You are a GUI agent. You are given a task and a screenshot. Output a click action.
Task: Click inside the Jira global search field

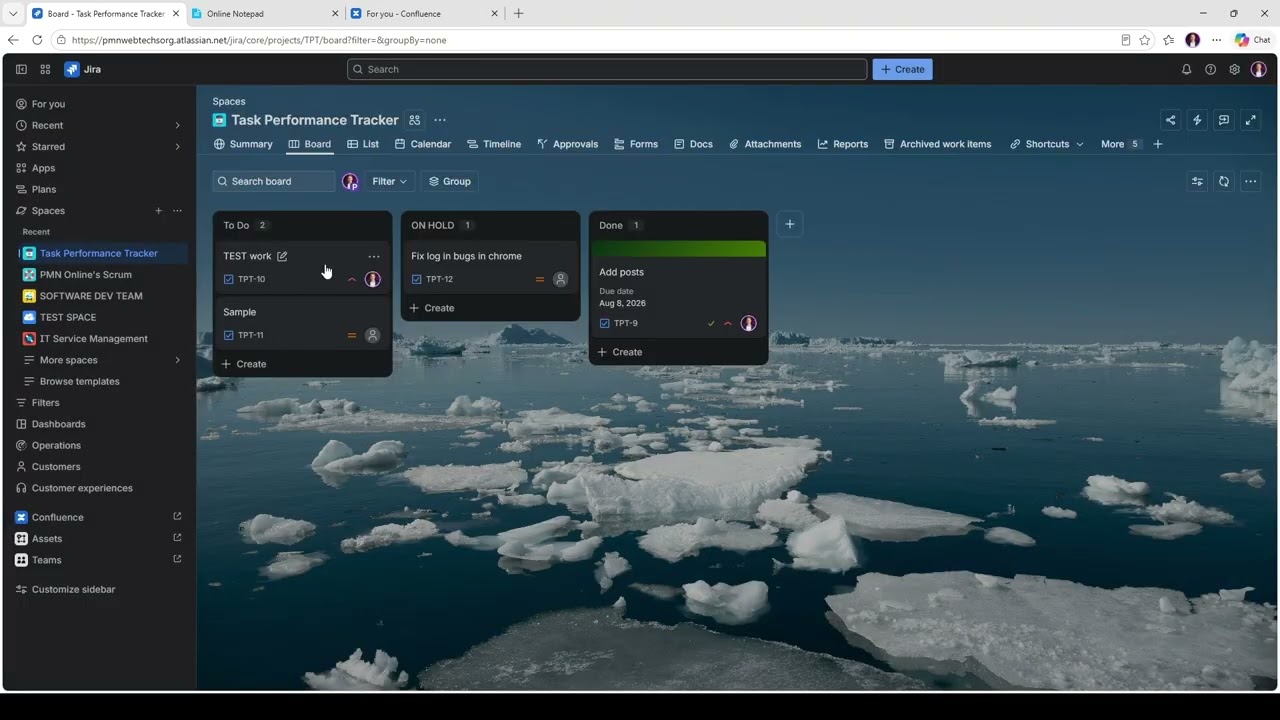coord(607,69)
